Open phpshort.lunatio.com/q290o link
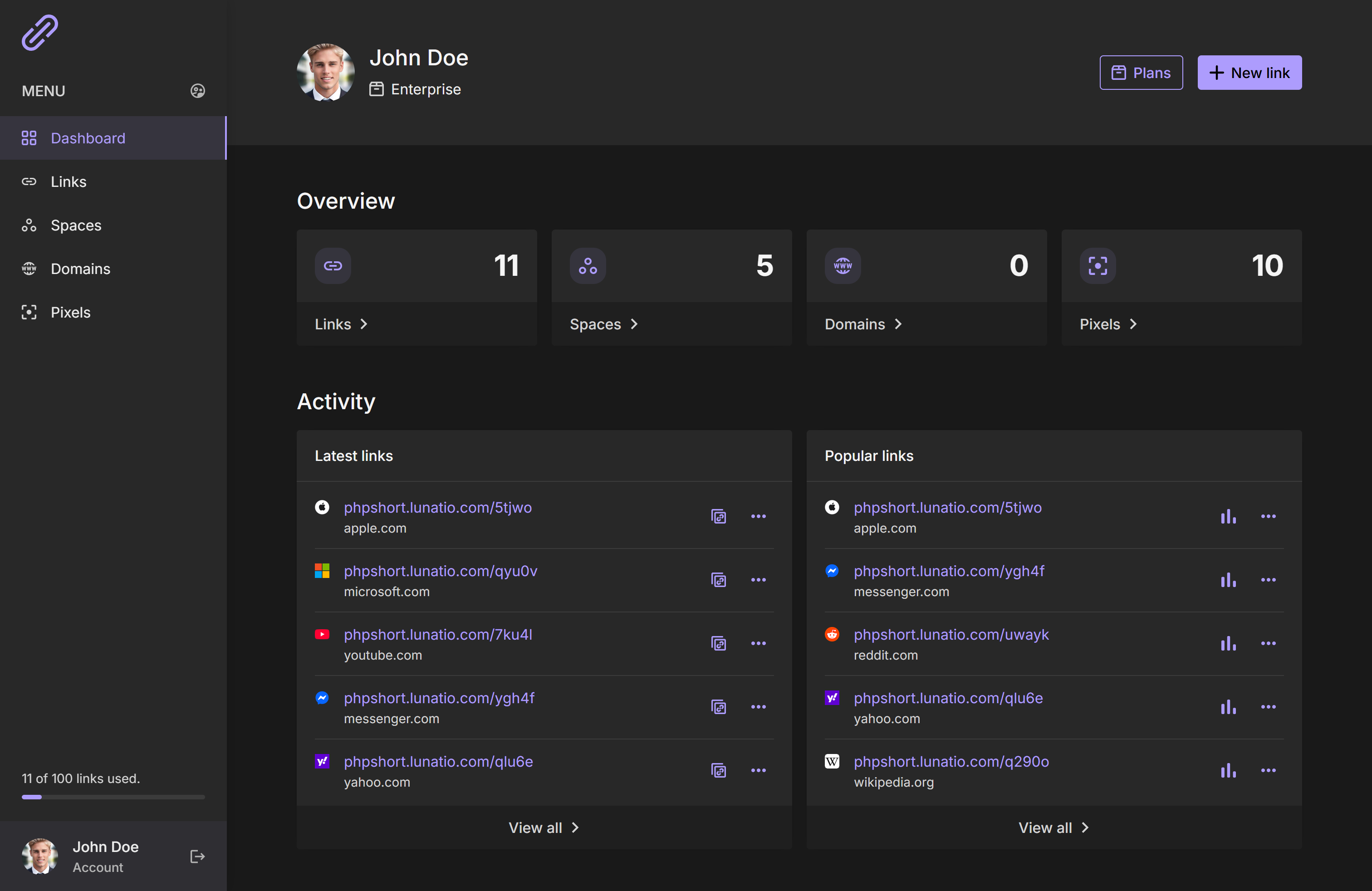Viewport: 1372px width, 891px height. click(951, 761)
